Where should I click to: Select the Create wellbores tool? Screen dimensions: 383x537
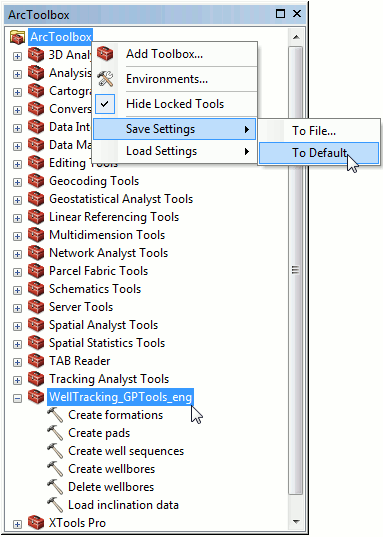point(112,469)
